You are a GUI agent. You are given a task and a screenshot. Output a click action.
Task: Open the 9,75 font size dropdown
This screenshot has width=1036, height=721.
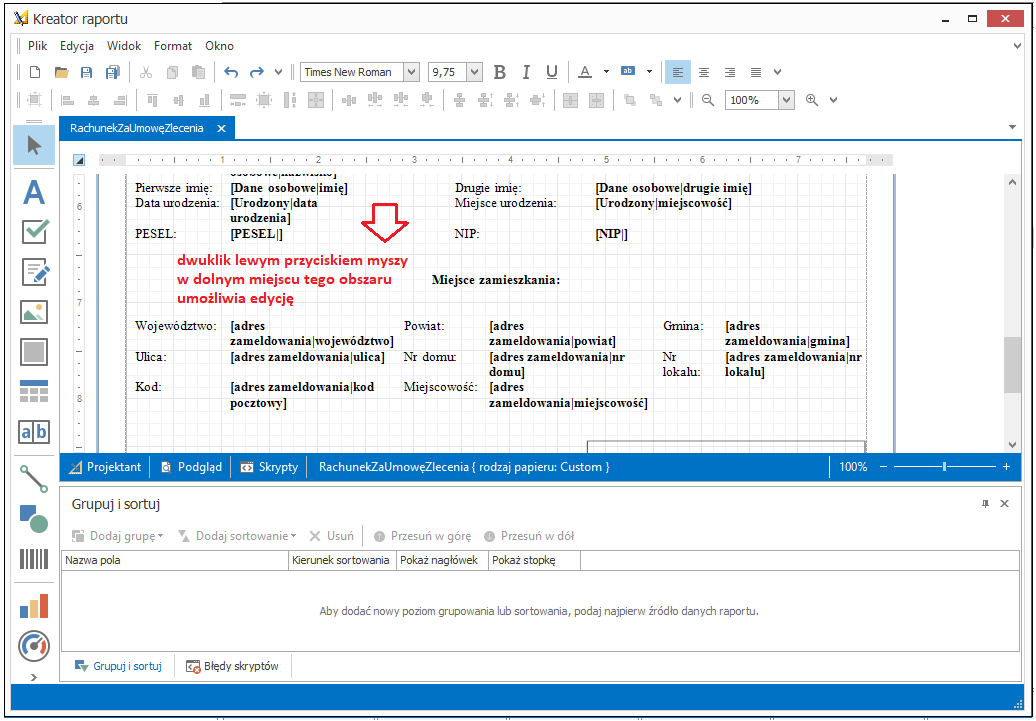474,72
